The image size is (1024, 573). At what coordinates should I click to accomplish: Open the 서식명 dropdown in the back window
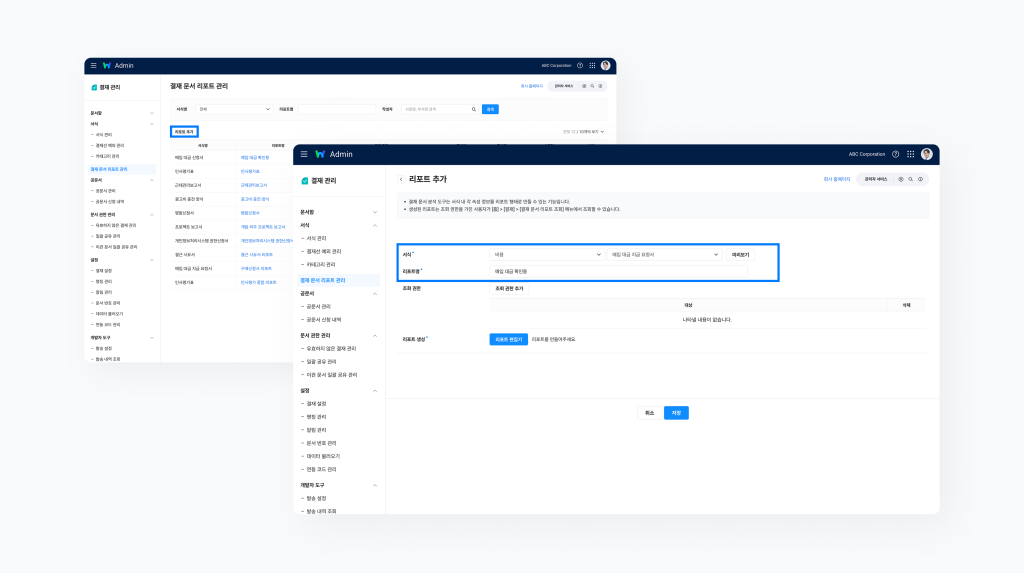(x=234, y=109)
